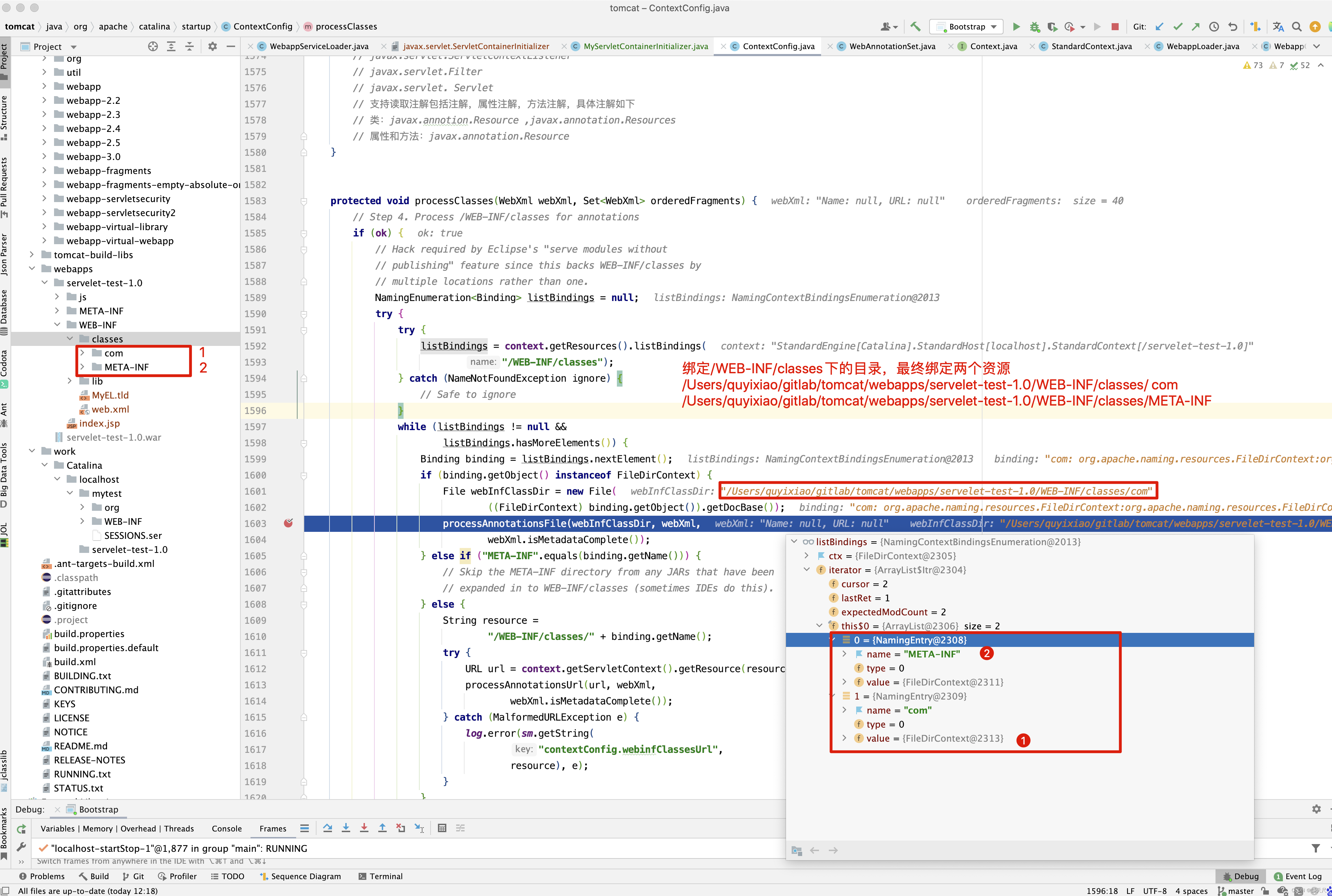Open Git history clock icon
This screenshot has height=896, width=1332.
[1214, 26]
